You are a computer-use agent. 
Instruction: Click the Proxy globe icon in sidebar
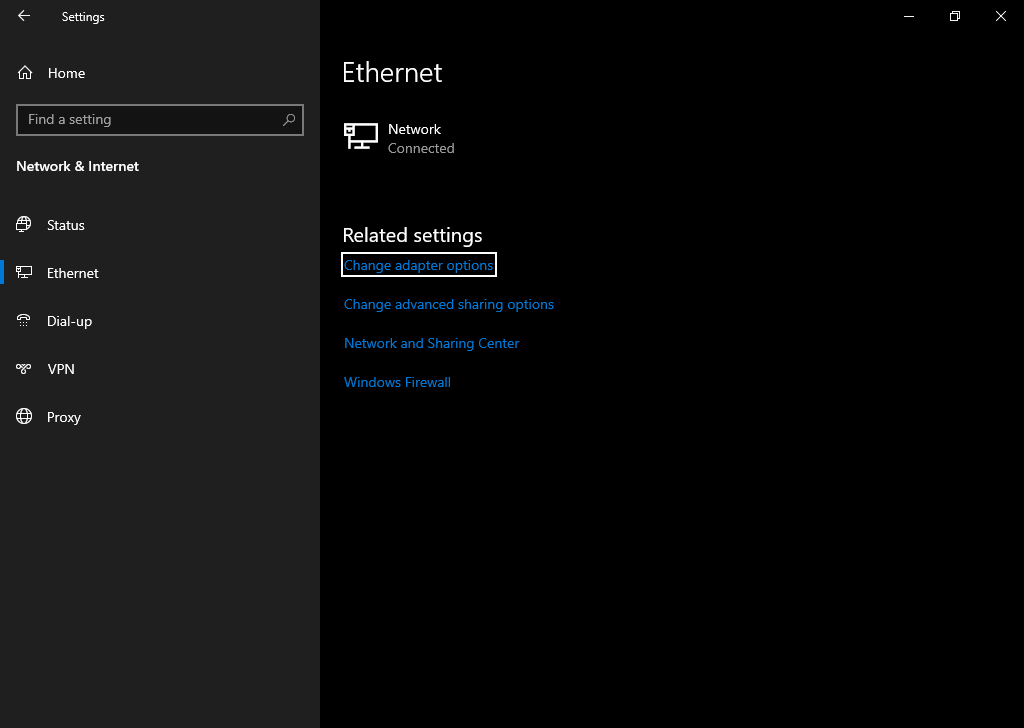point(24,417)
